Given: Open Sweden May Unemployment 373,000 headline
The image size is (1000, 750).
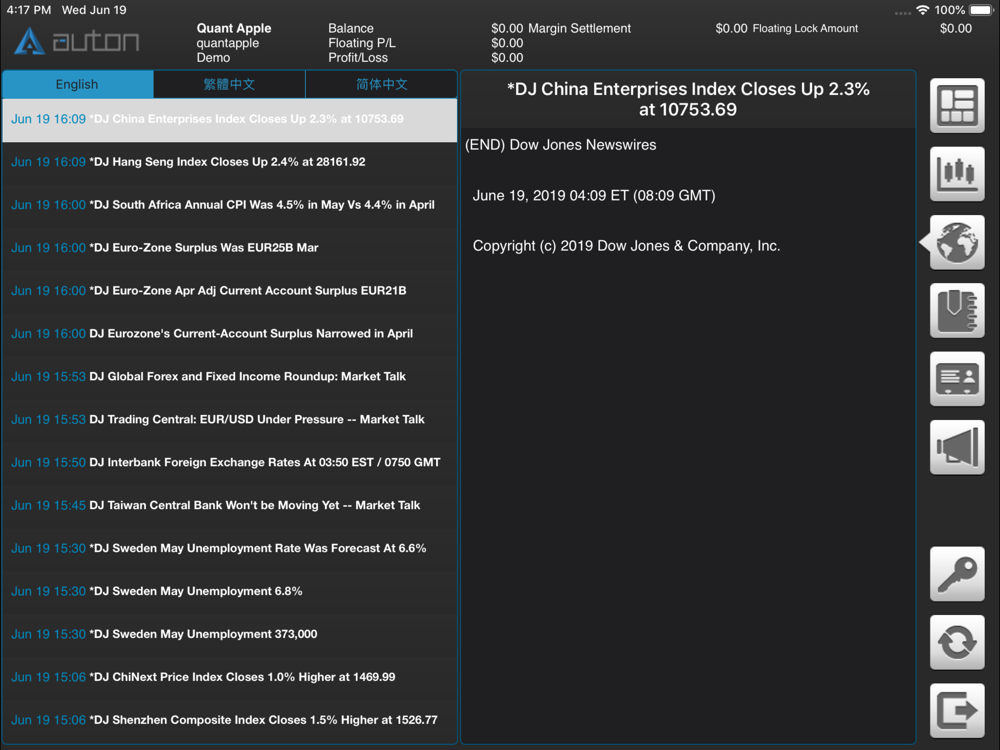Looking at the screenshot, I should [230, 634].
